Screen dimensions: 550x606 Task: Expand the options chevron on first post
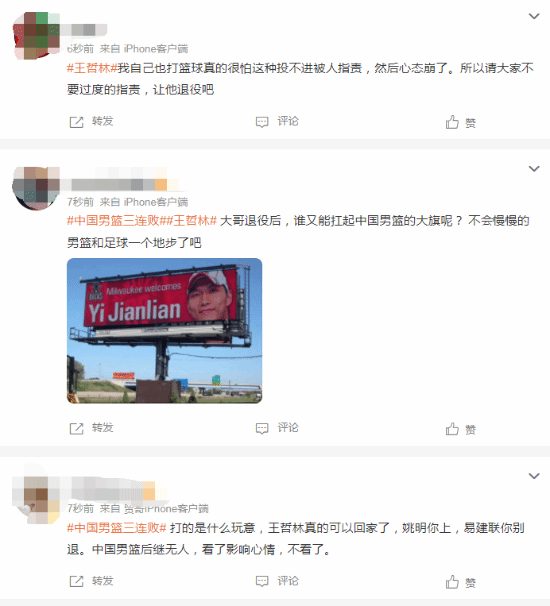tap(534, 16)
